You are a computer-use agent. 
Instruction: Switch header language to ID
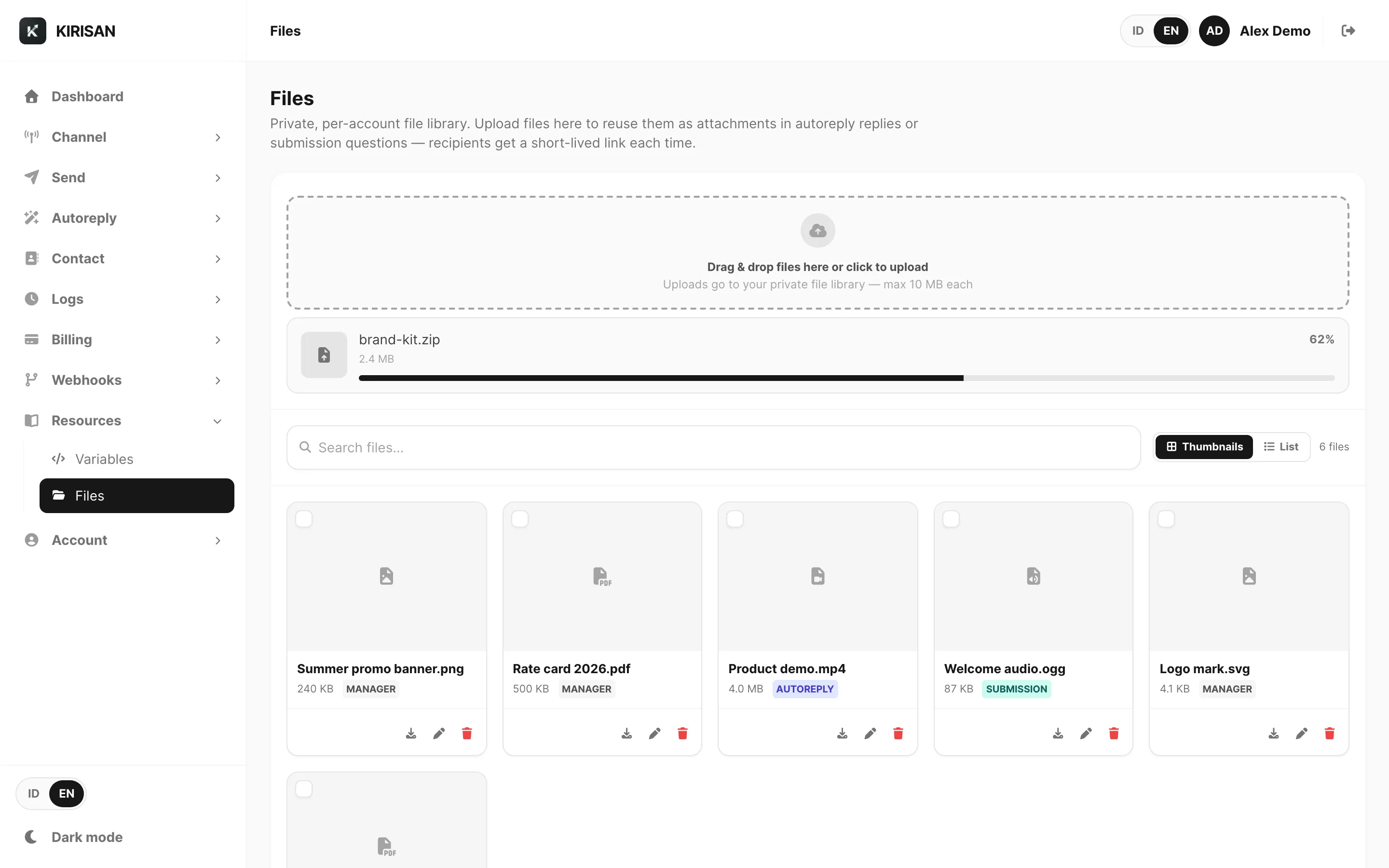coord(1138,31)
